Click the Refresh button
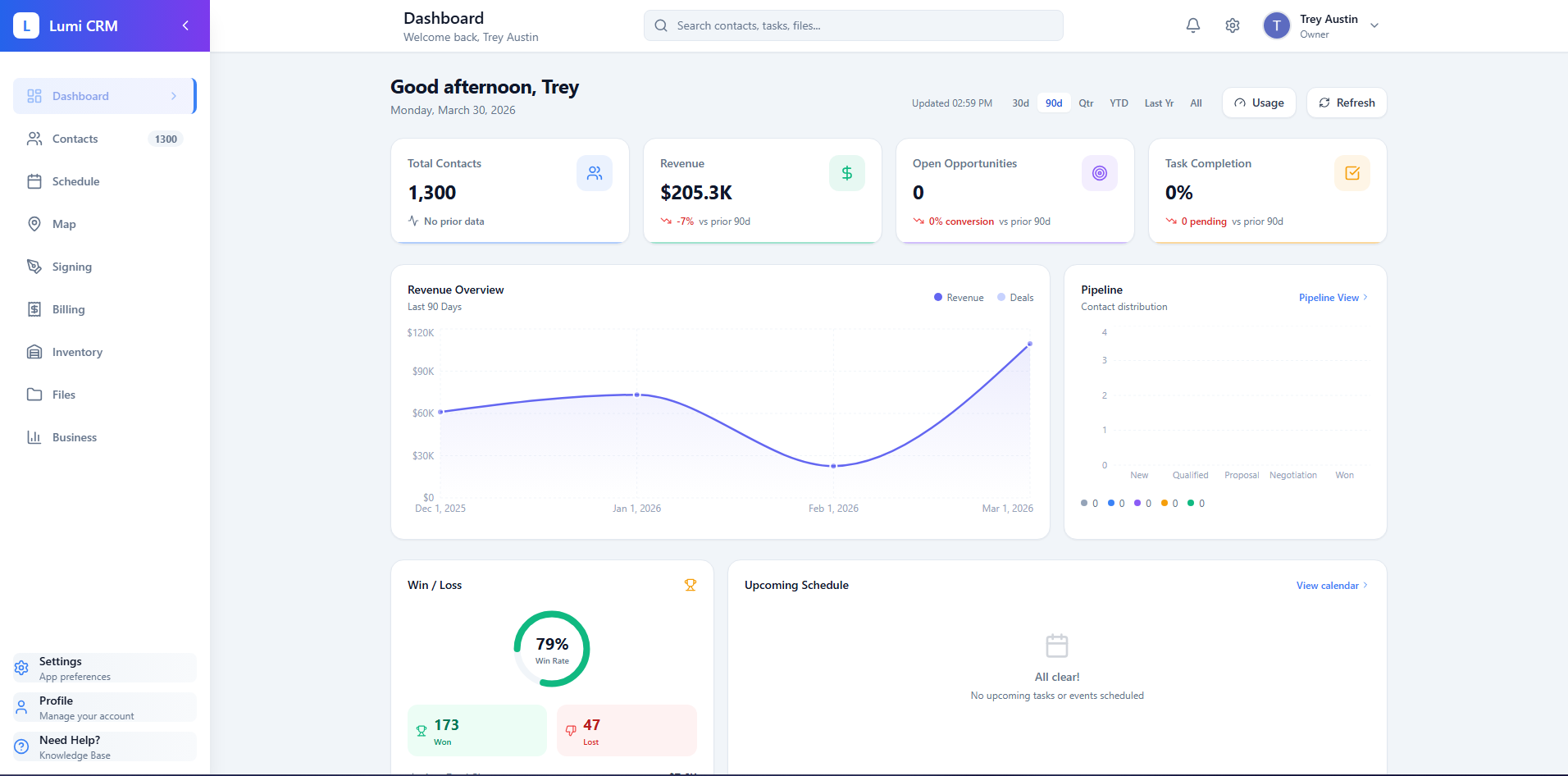Screen dimensions: 1568x776 coord(1346,103)
